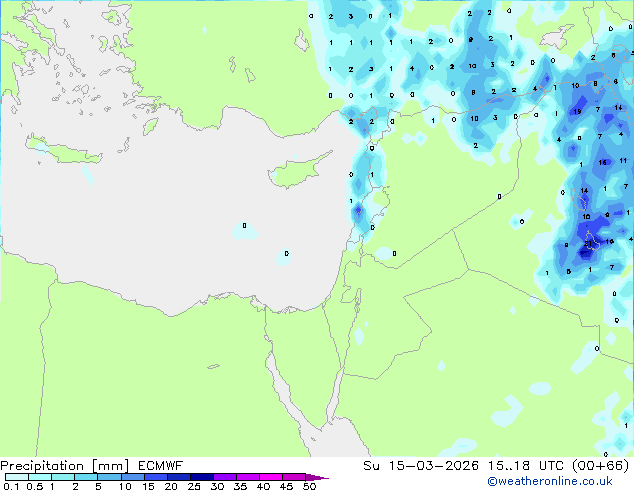Viewport: 634px width, 490px height.
Task: Click the "11" precipitation value on the map
Action: (623, 161)
